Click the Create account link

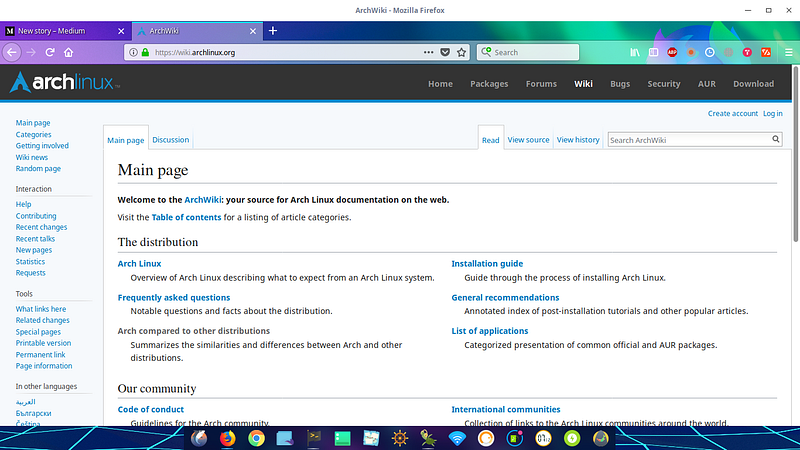coord(733,113)
